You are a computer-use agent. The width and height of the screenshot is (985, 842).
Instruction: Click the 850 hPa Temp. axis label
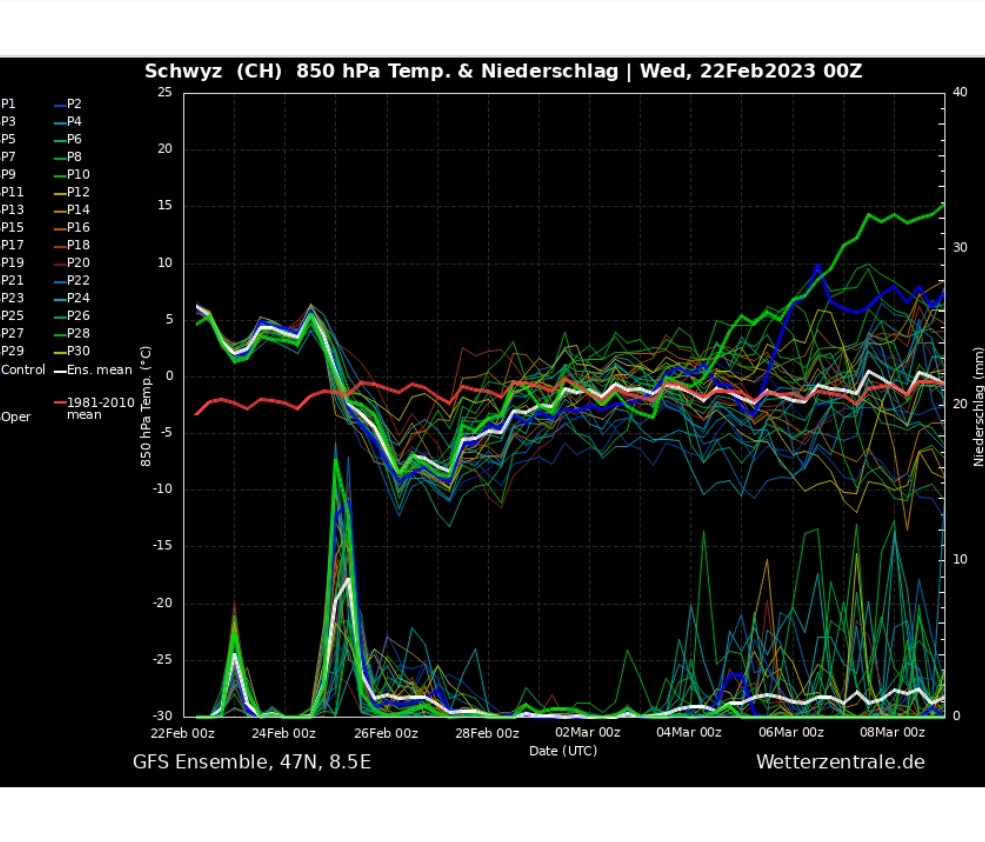[146, 406]
